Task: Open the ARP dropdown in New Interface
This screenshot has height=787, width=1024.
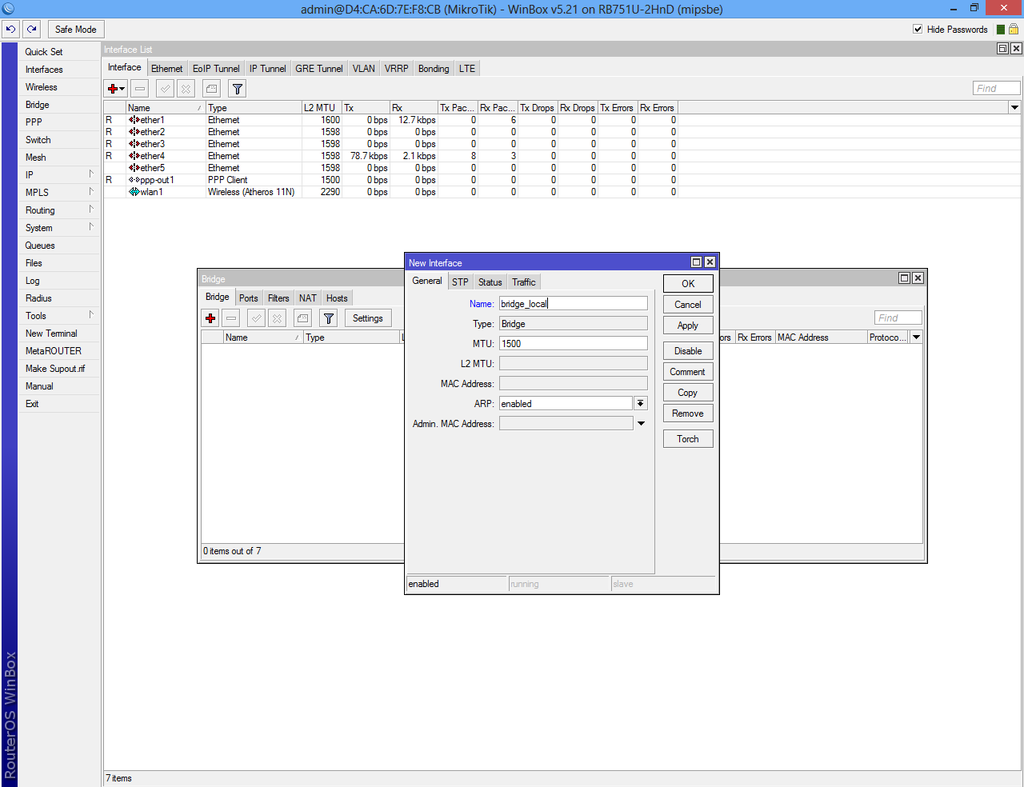Action: (639, 403)
